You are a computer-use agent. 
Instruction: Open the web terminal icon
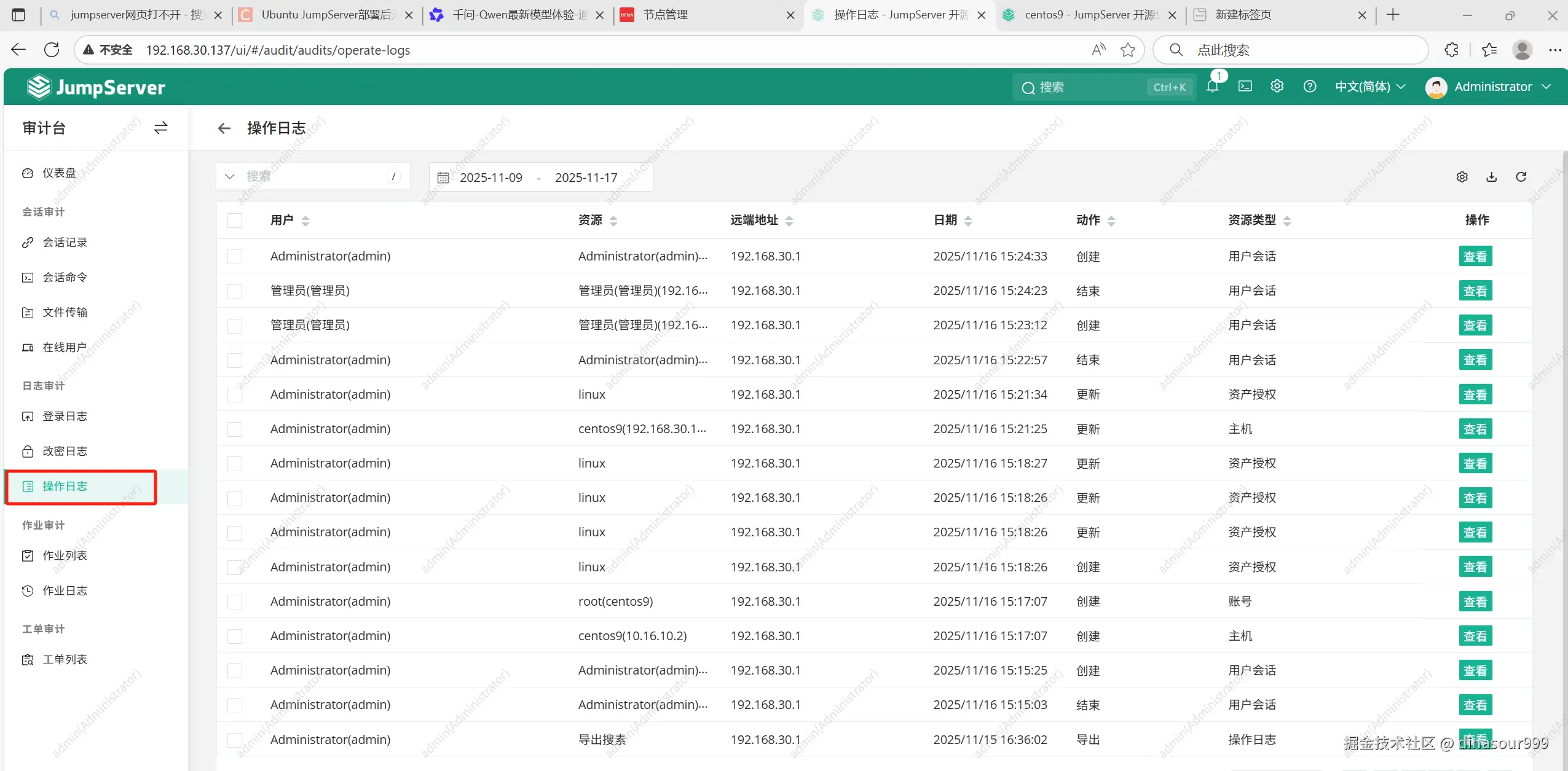point(1245,87)
